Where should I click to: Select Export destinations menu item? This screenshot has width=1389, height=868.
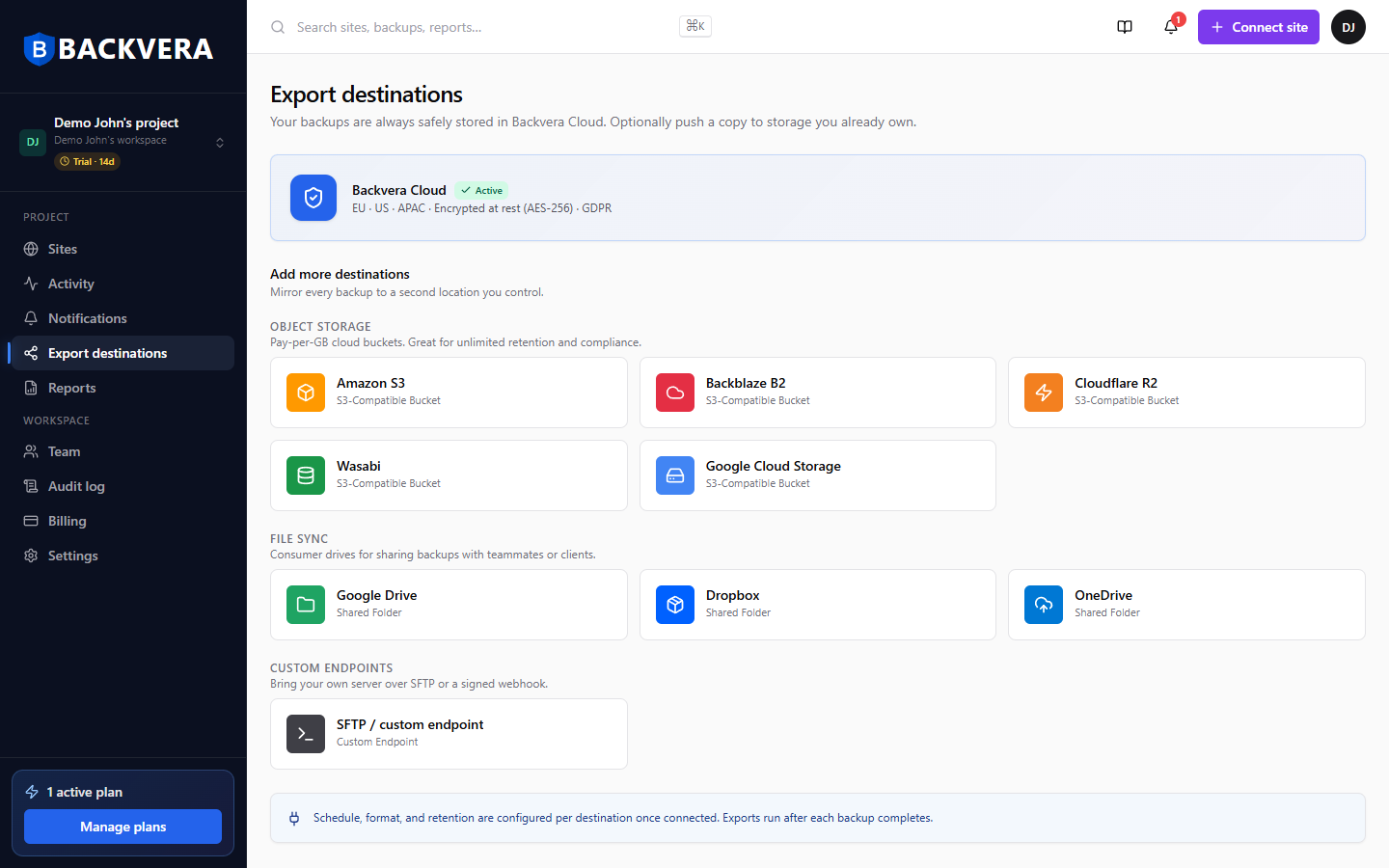click(x=123, y=353)
